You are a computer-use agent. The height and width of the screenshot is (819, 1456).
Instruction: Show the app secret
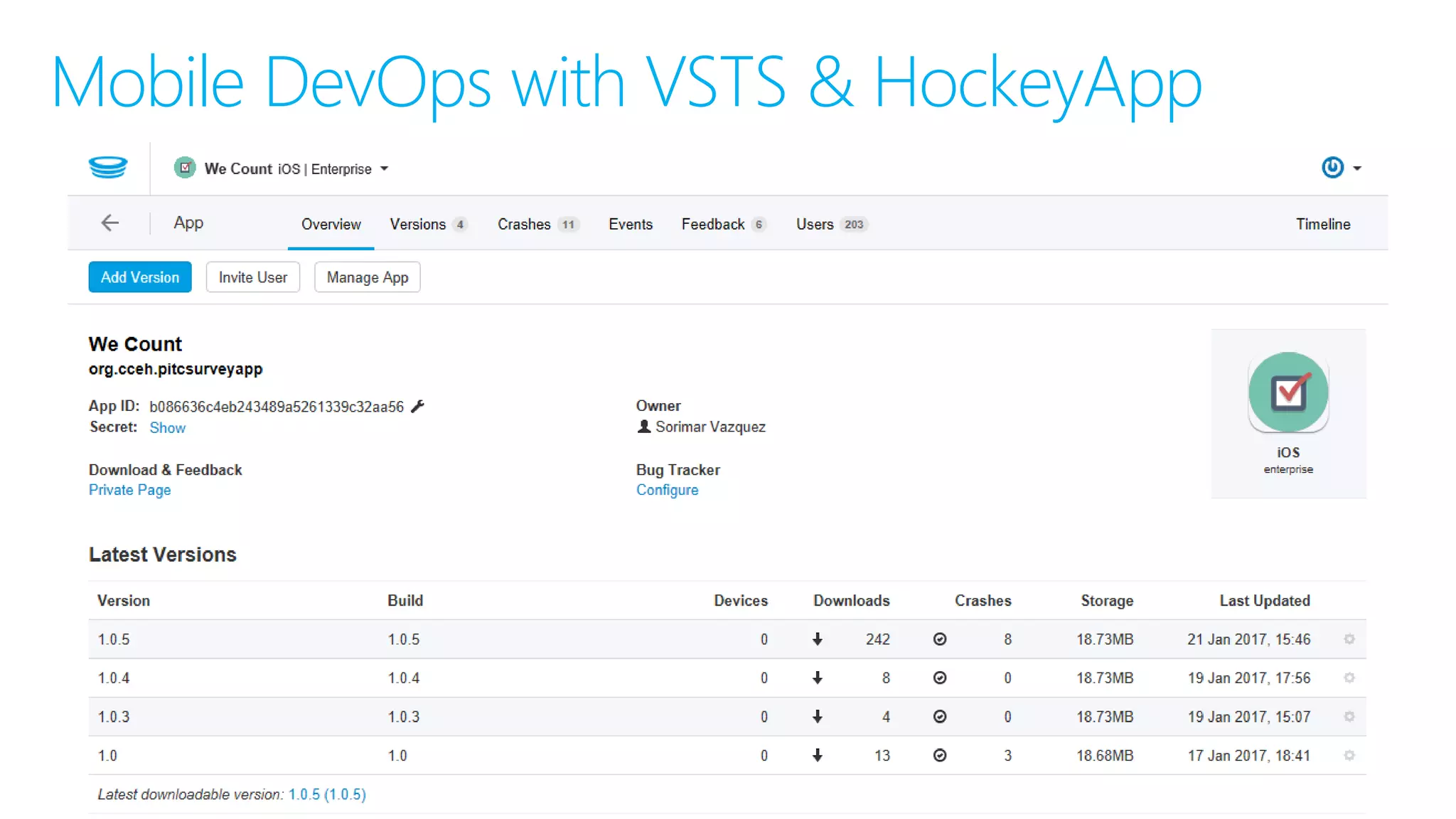[167, 428]
